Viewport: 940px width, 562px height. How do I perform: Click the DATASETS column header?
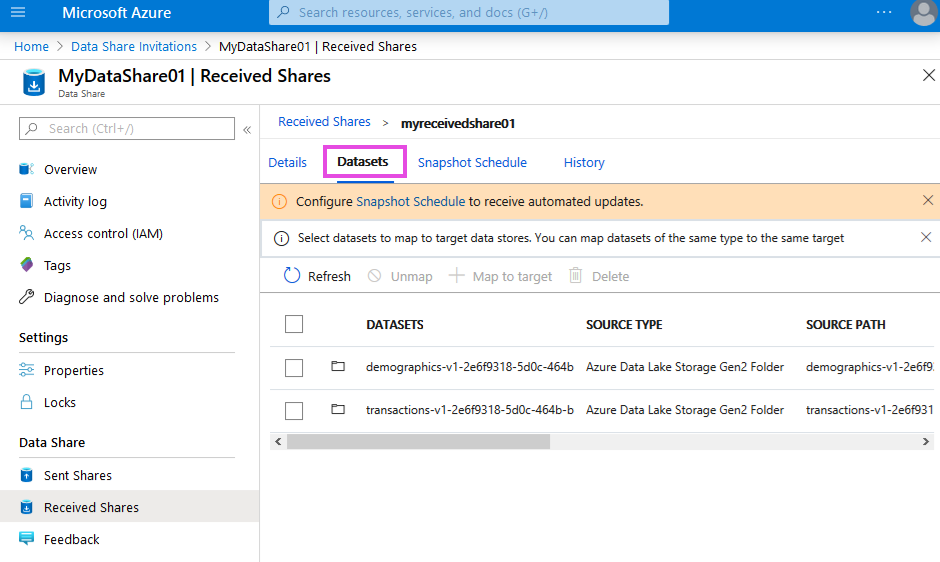(394, 324)
